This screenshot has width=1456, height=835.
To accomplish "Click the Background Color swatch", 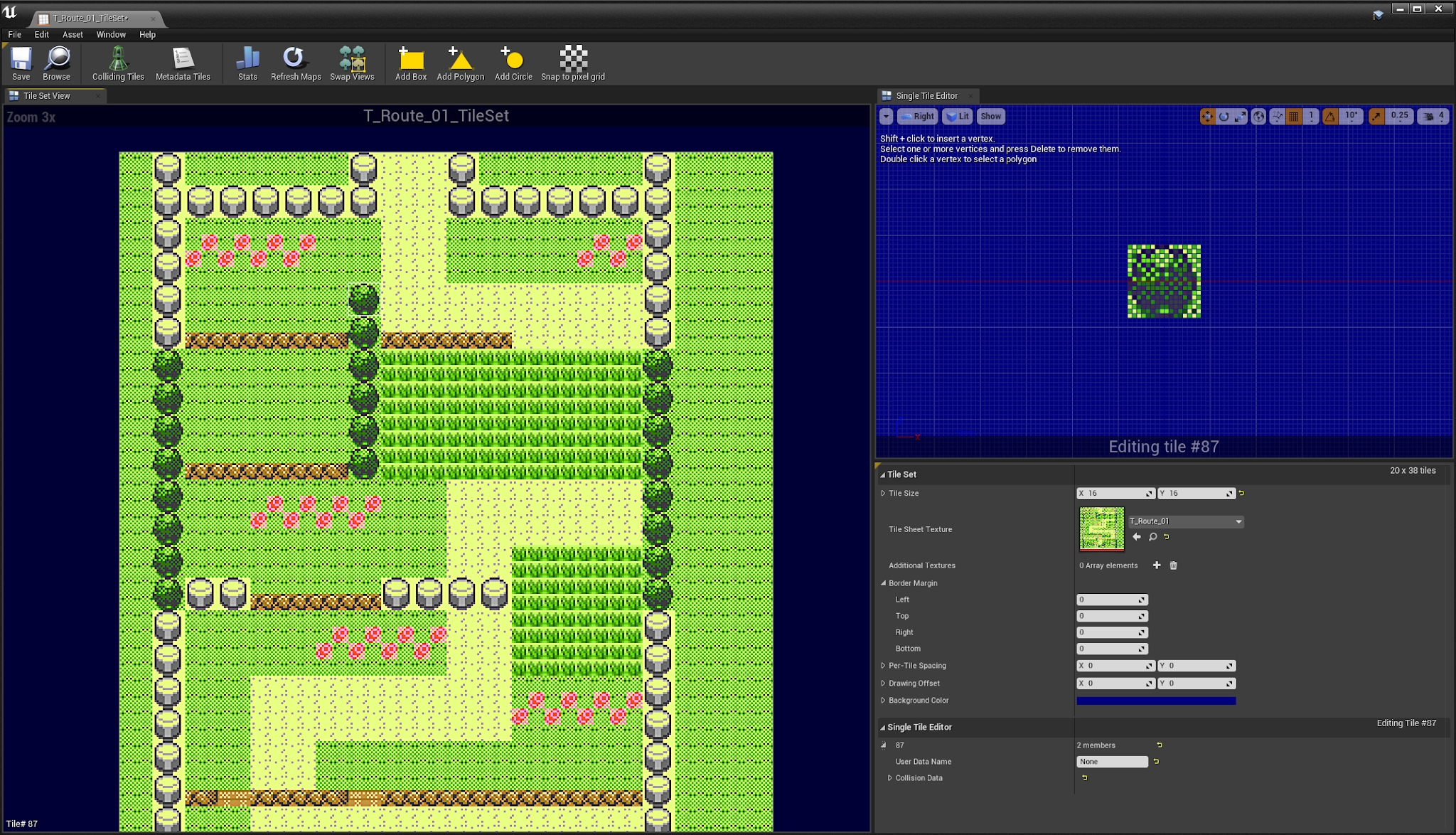I will point(1156,701).
